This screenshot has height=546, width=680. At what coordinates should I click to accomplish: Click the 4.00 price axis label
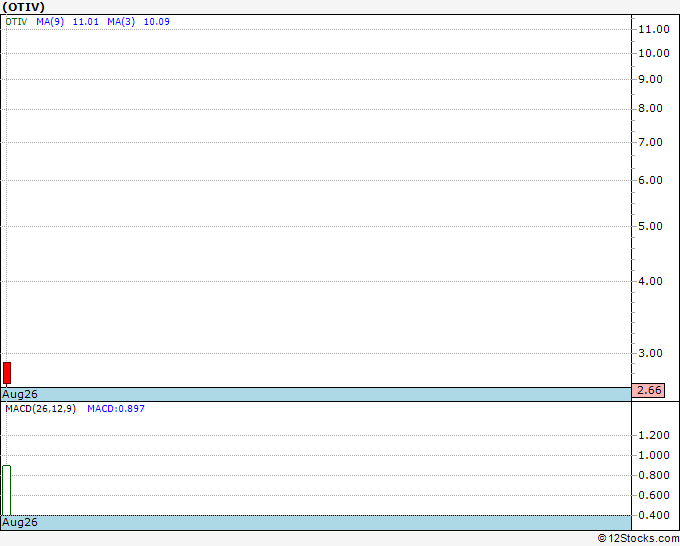650,281
